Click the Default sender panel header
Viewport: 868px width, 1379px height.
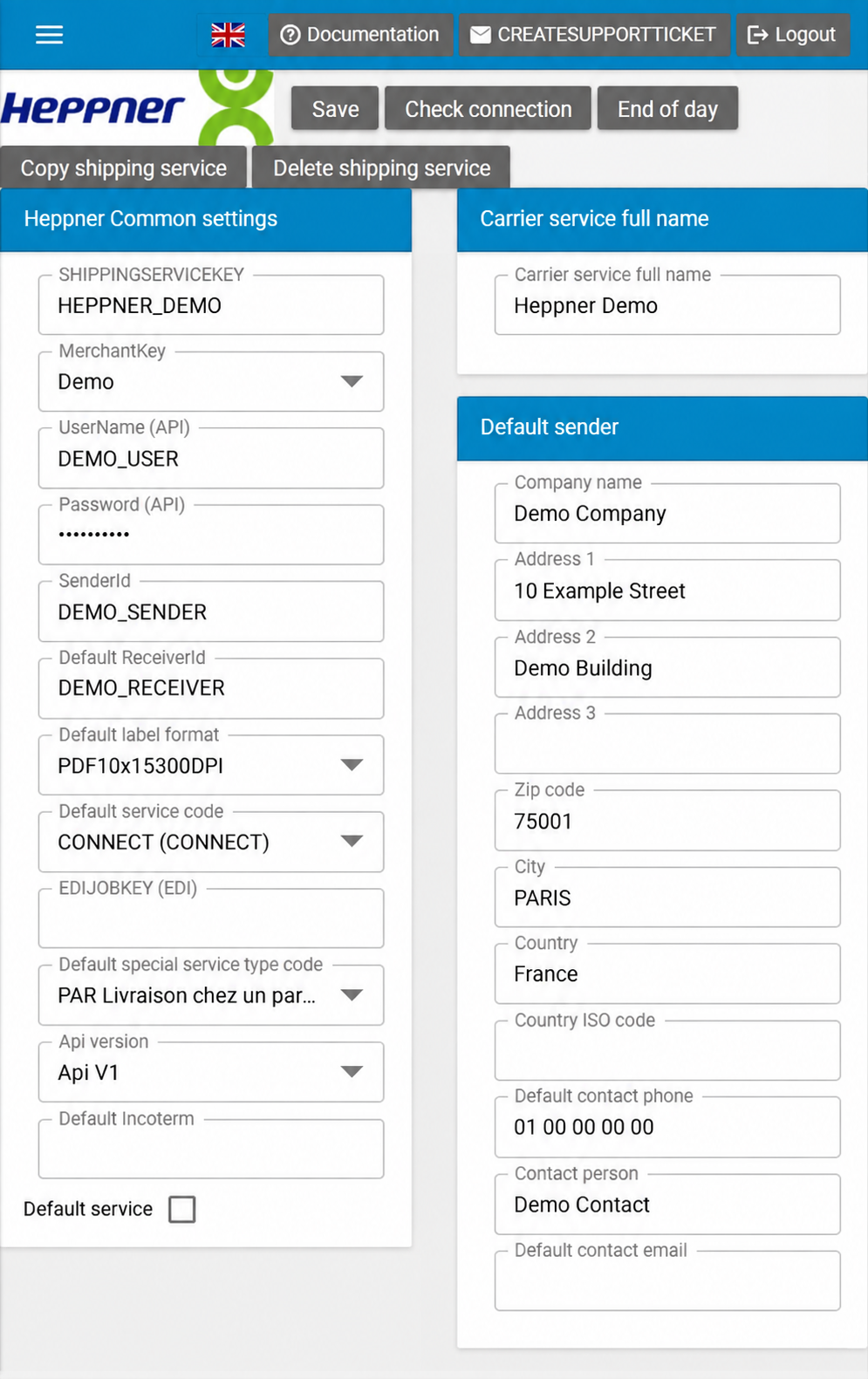[662, 427]
